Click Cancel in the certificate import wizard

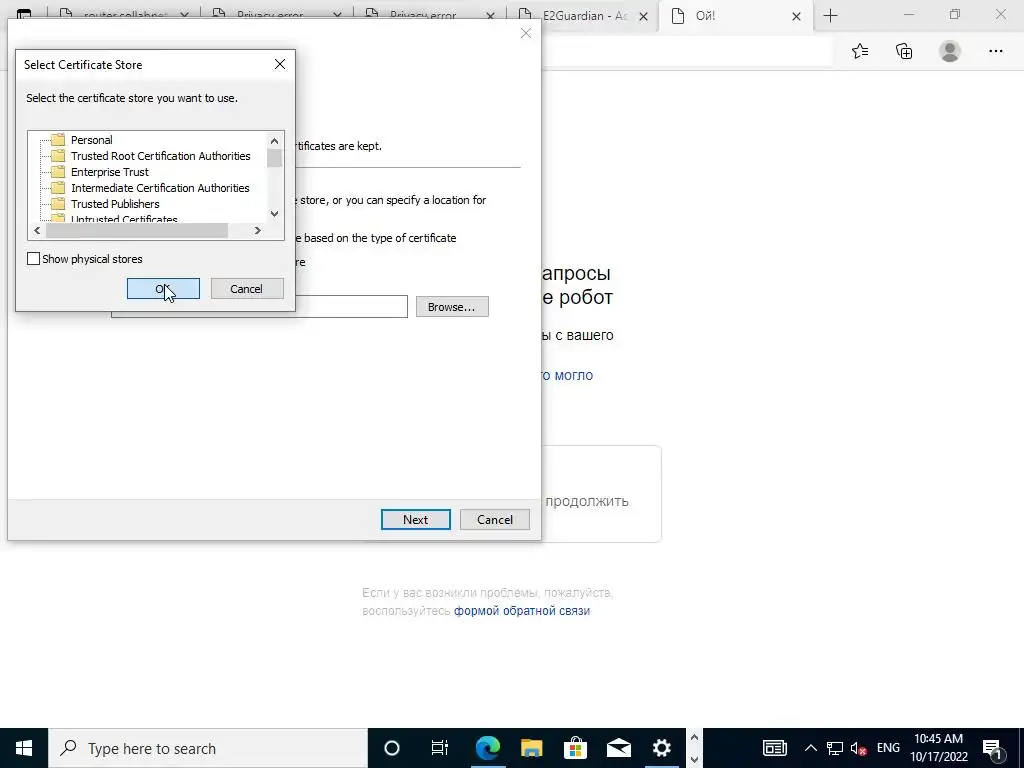tap(494, 520)
